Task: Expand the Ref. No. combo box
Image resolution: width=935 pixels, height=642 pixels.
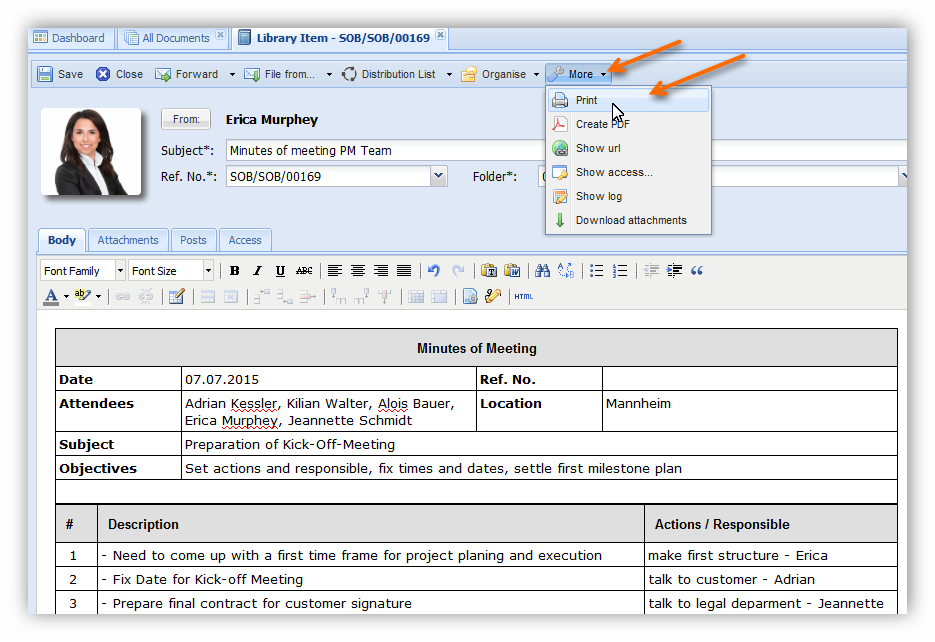Action: 438,176
